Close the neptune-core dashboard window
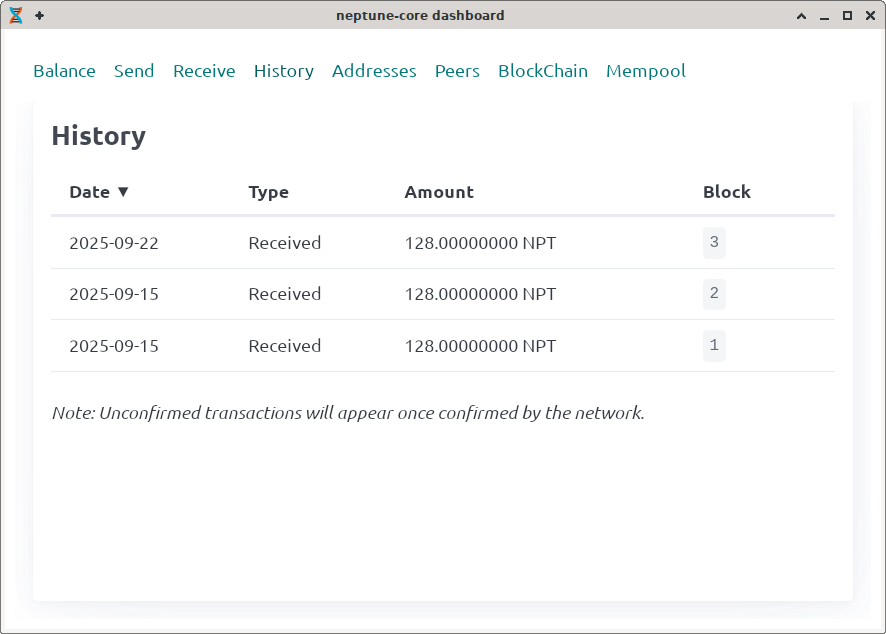This screenshot has height=634, width=886. click(870, 16)
